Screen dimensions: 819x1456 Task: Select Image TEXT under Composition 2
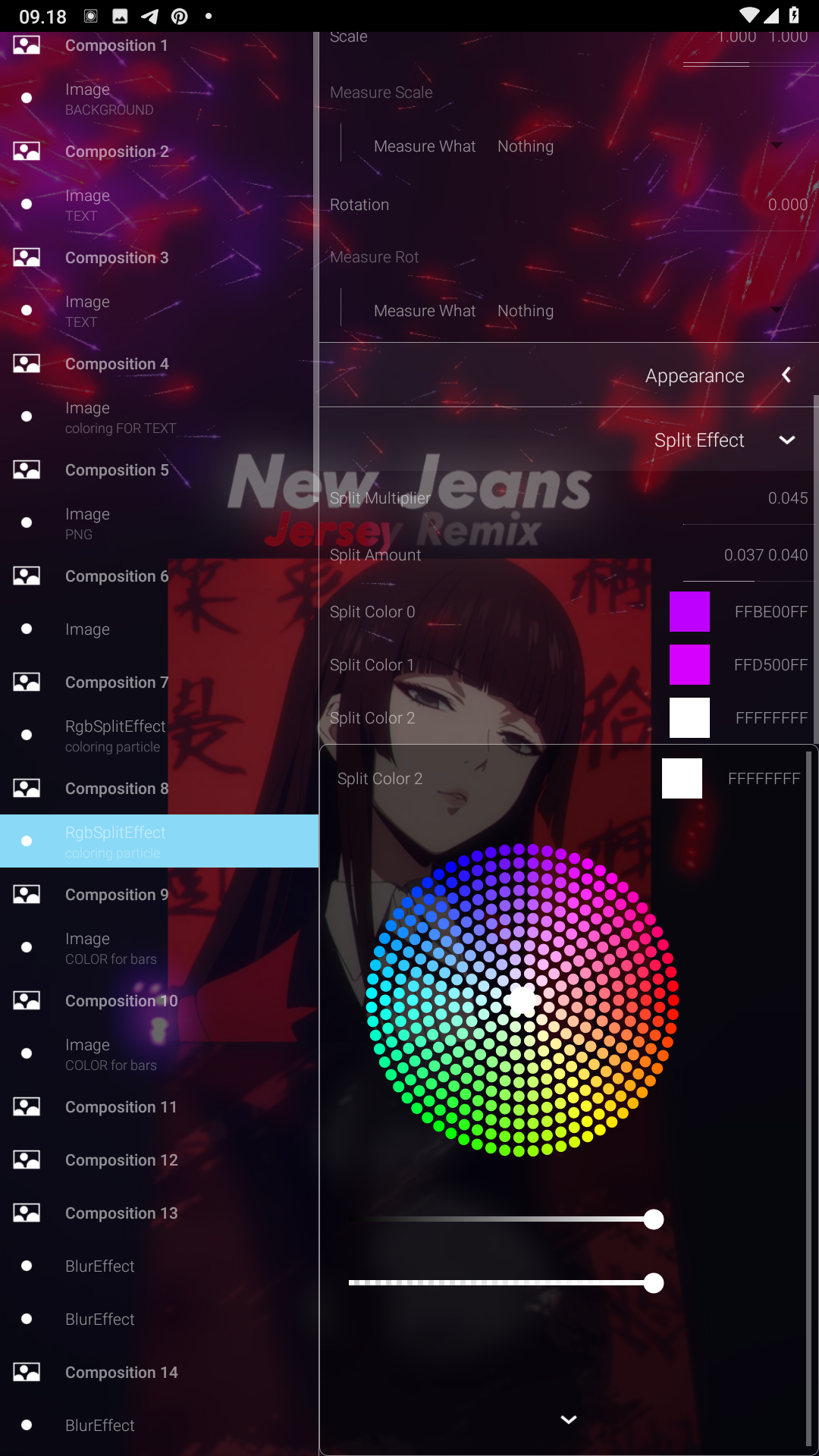click(159, 205)
